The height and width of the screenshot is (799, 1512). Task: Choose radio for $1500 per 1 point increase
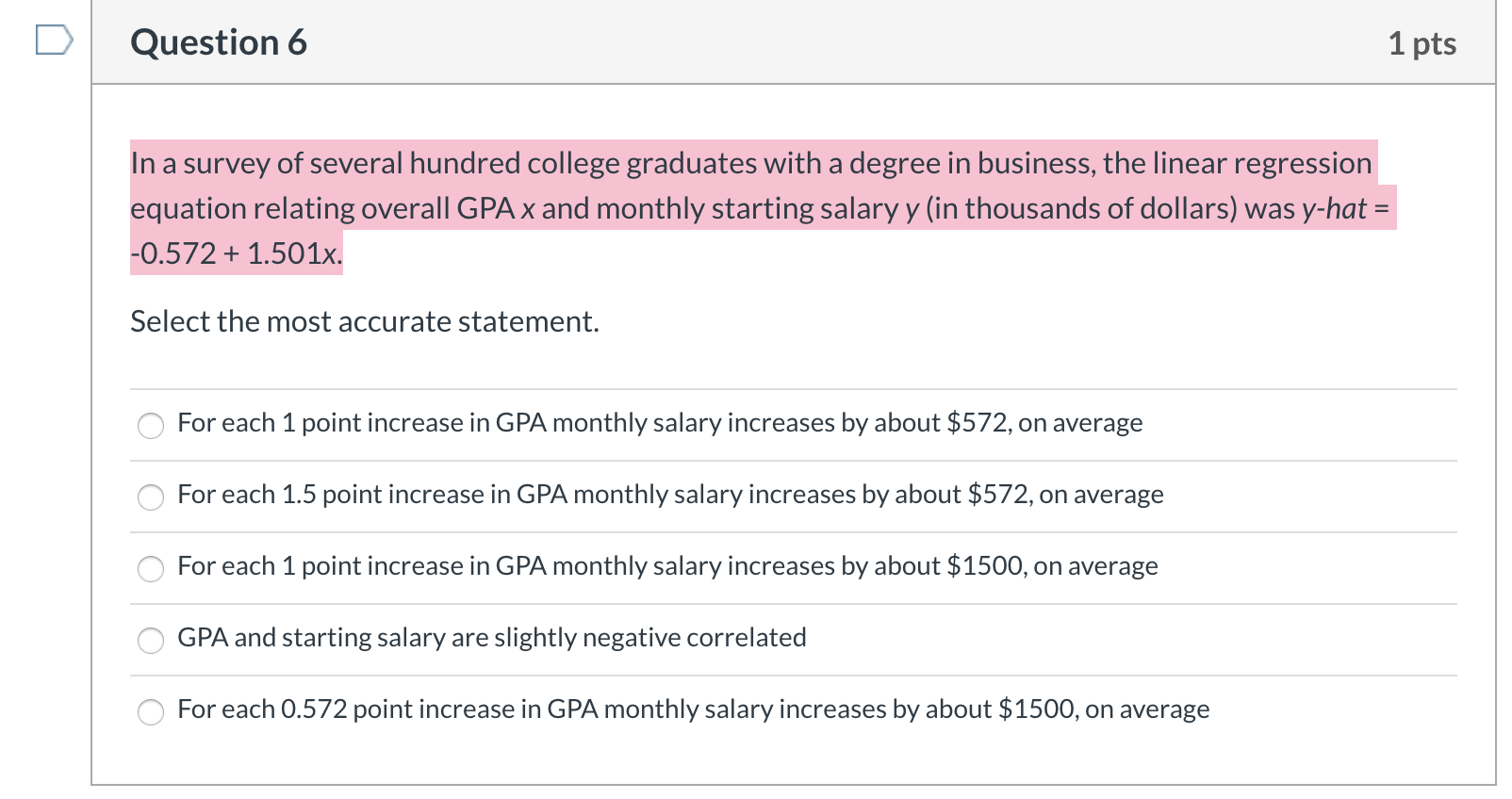[151, 569]
